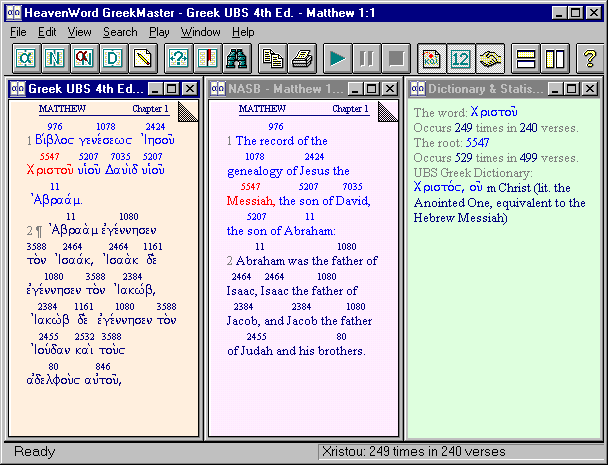Toggle the Greek 'kai' highlight icon
Viewport: 608px width, 465px height.
coord(432,59)
